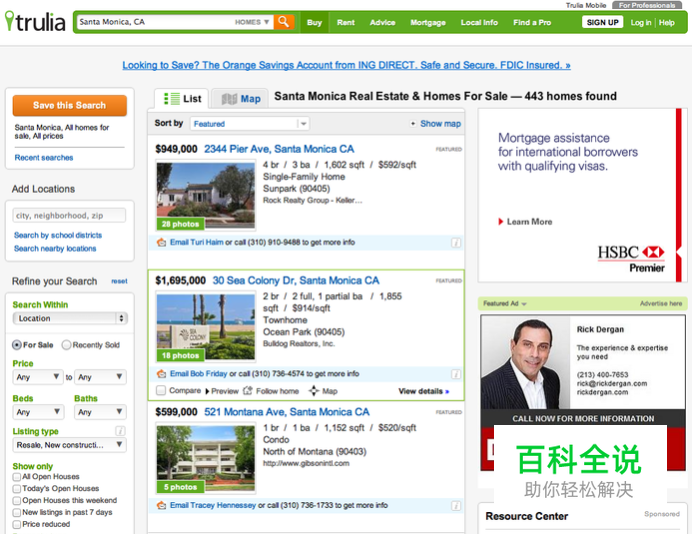Click Rick Dergan's agent photo

(x=526, y=362)
